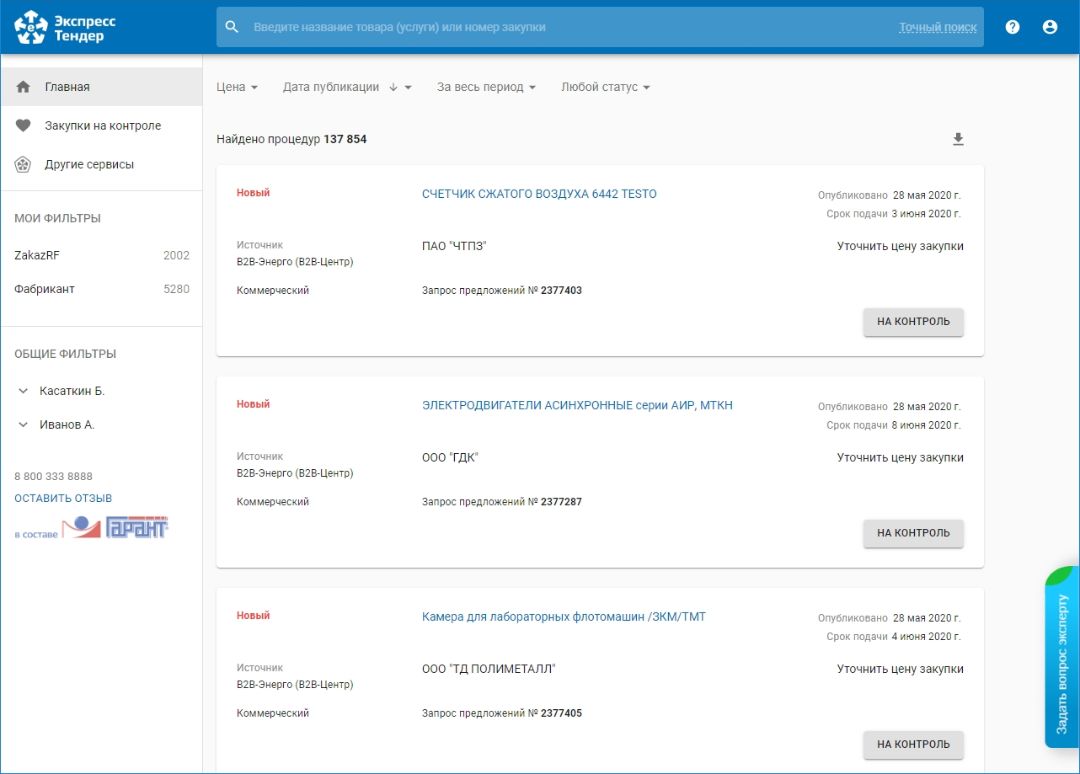Click deadline date 8 июня 2020 г.
This screenshot has height=774, width=1080.
926,426
